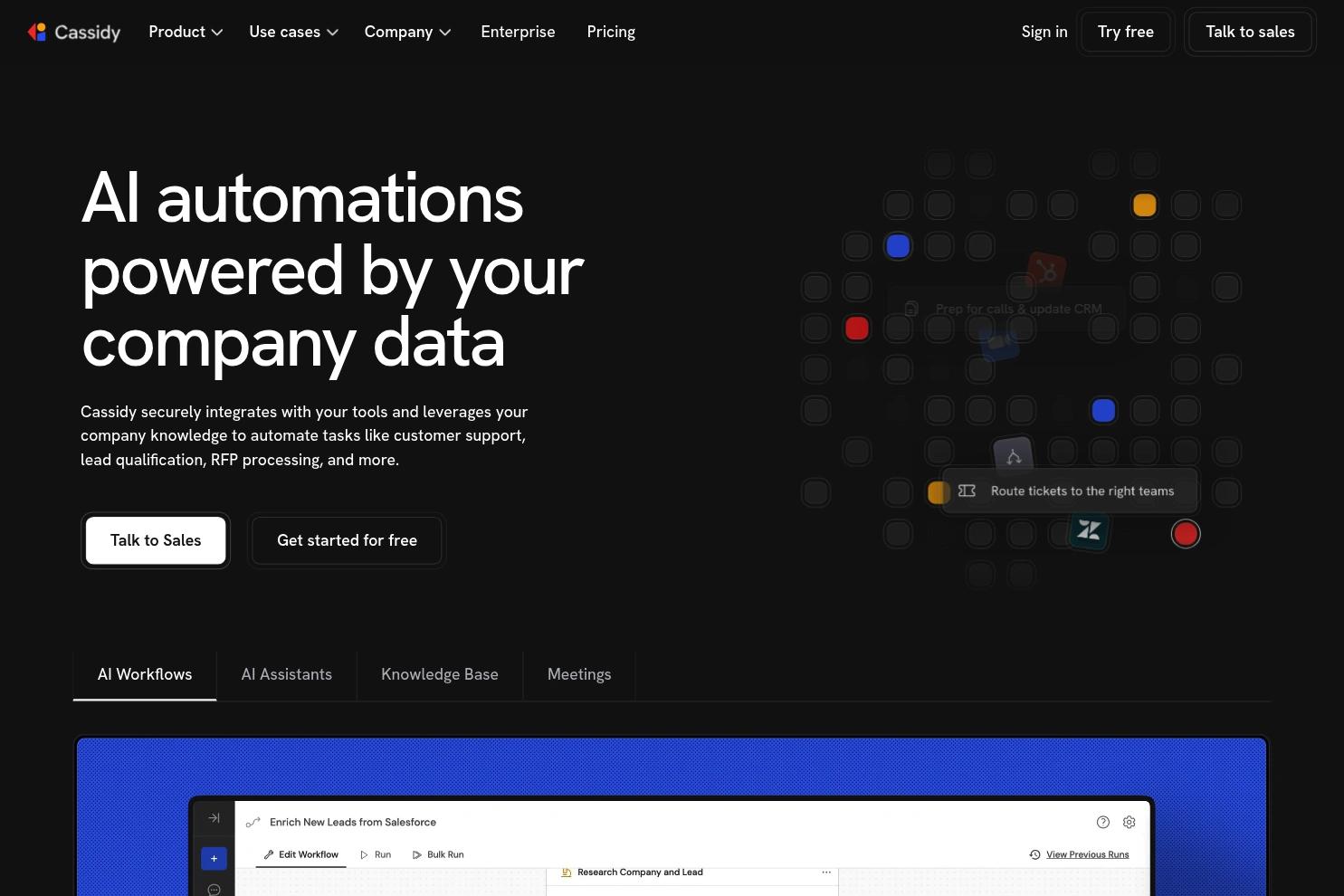Expand the Product dropdown menu

click(186, 32)
